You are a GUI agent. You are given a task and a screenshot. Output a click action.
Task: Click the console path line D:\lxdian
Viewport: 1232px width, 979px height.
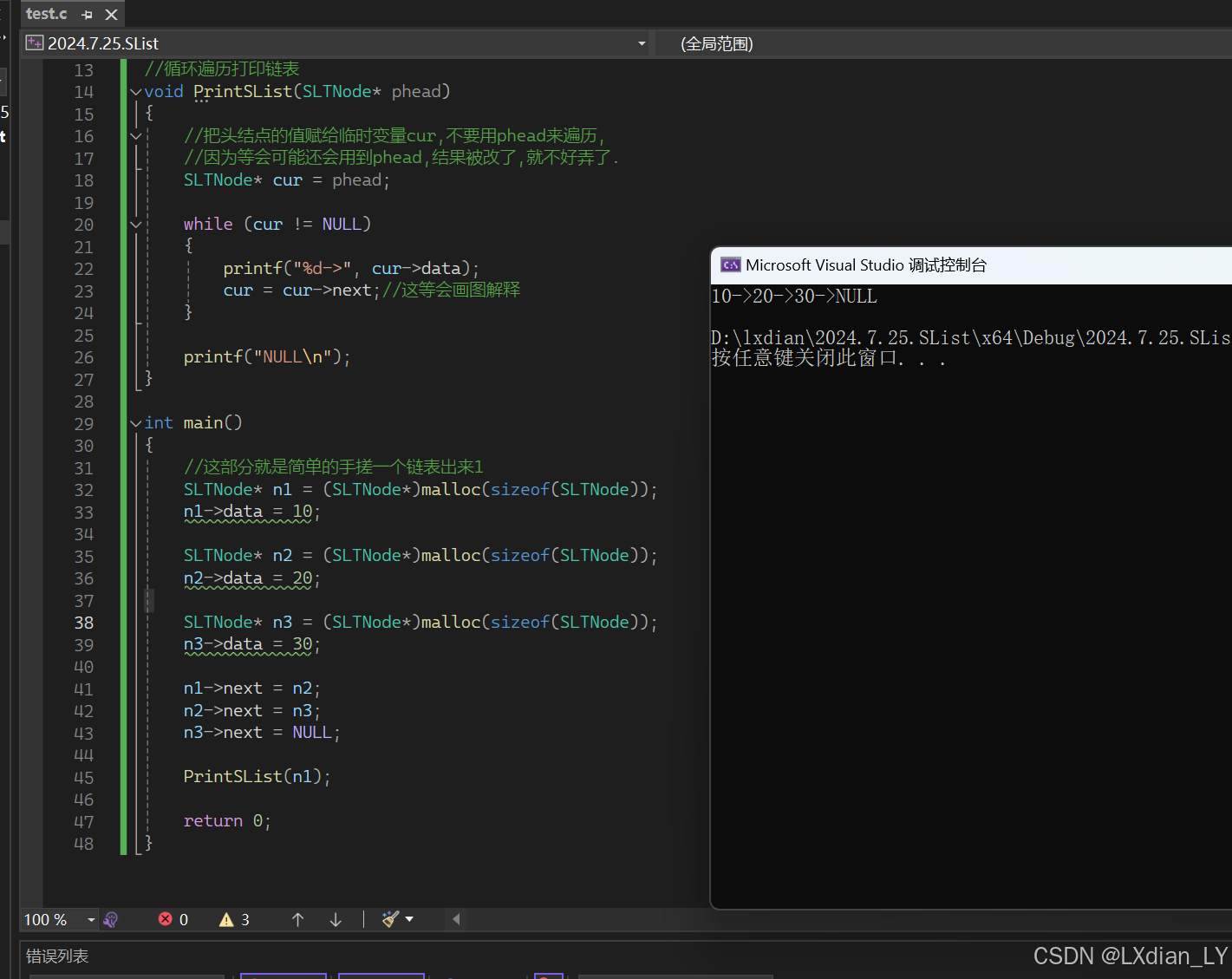(971, 338)
